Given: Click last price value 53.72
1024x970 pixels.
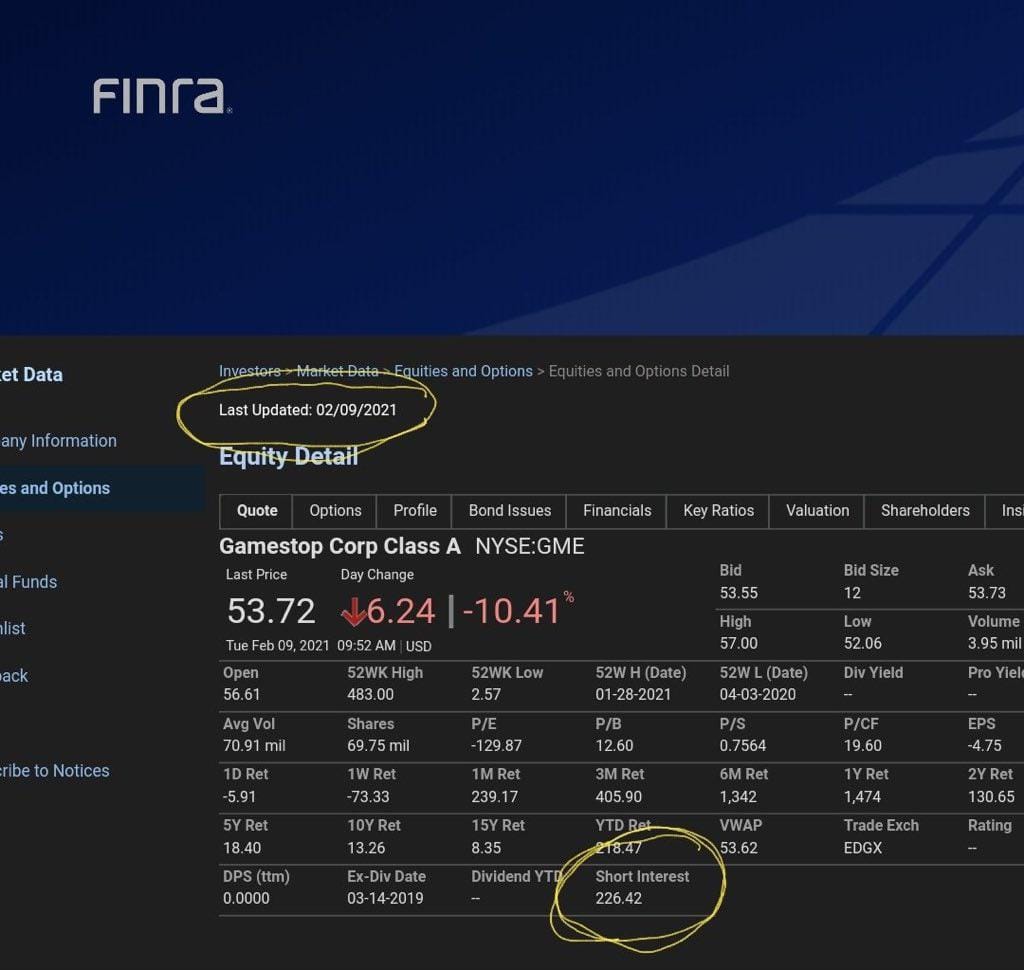Looking at the screenshot, I should (x=271, y=611).
